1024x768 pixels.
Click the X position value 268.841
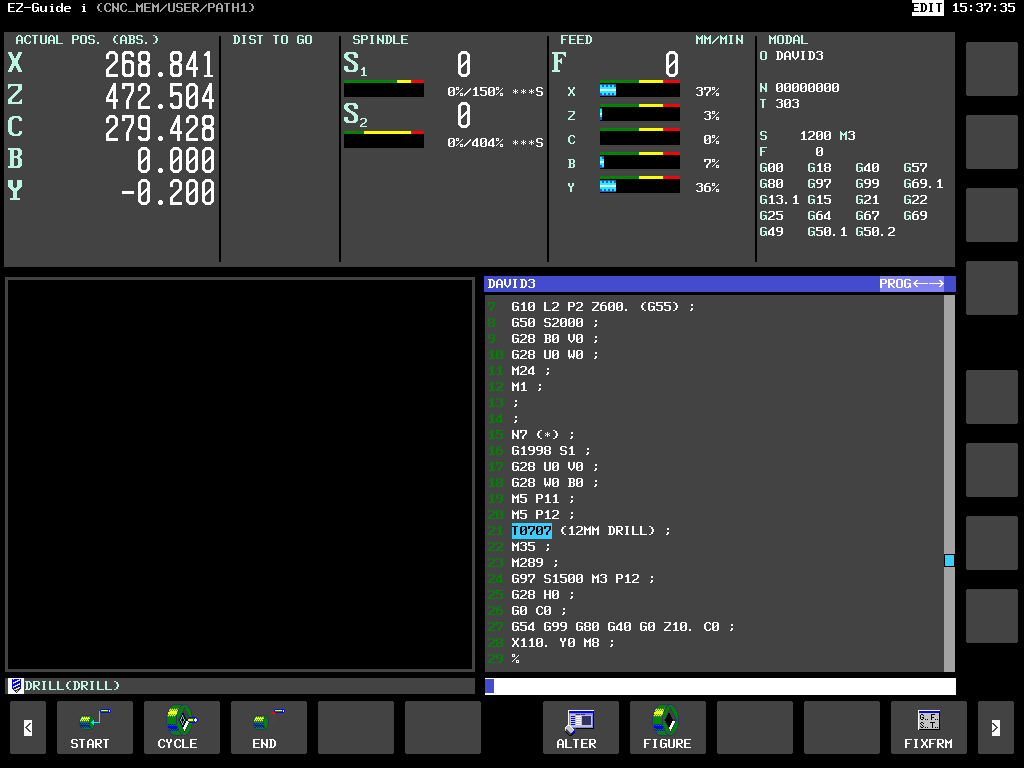[159, 65]
